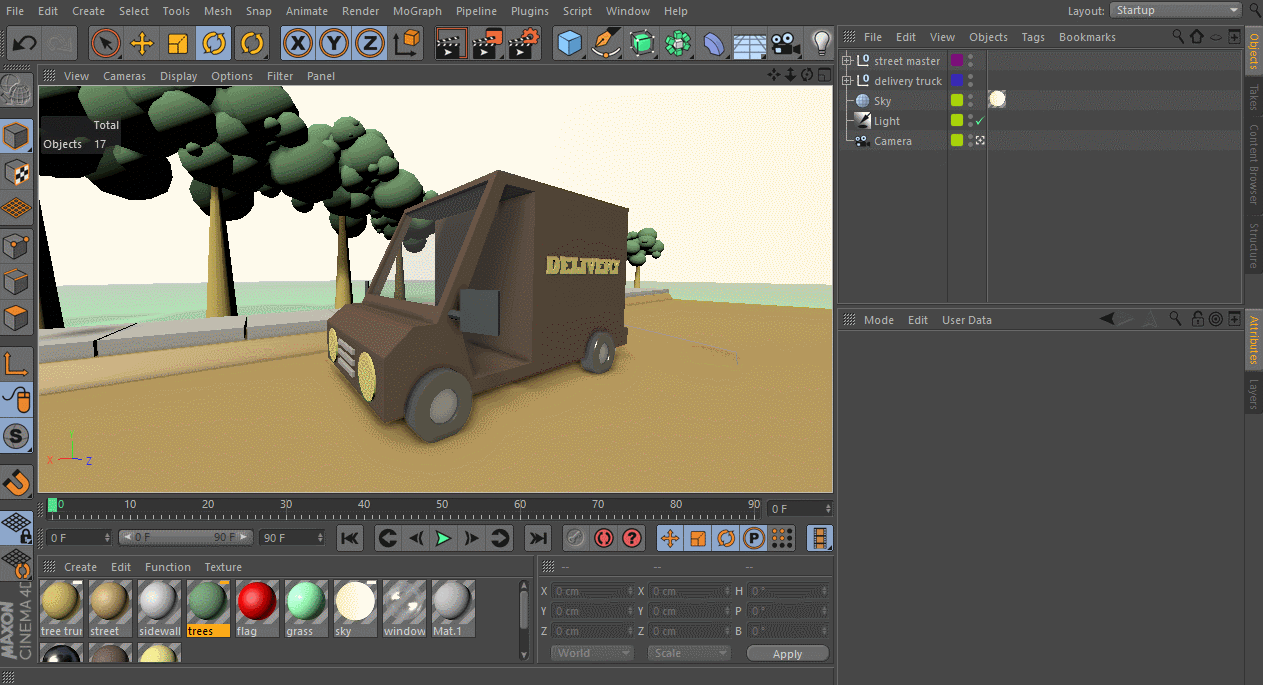Add a floor environment object
This screenshot has height=685, width=1263.
point(750,43)
